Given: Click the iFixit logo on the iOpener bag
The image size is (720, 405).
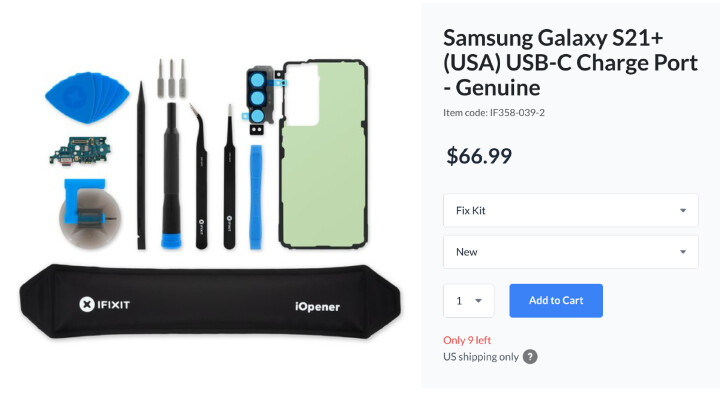Looking at the screenshot, I should (x=104, y=304).
